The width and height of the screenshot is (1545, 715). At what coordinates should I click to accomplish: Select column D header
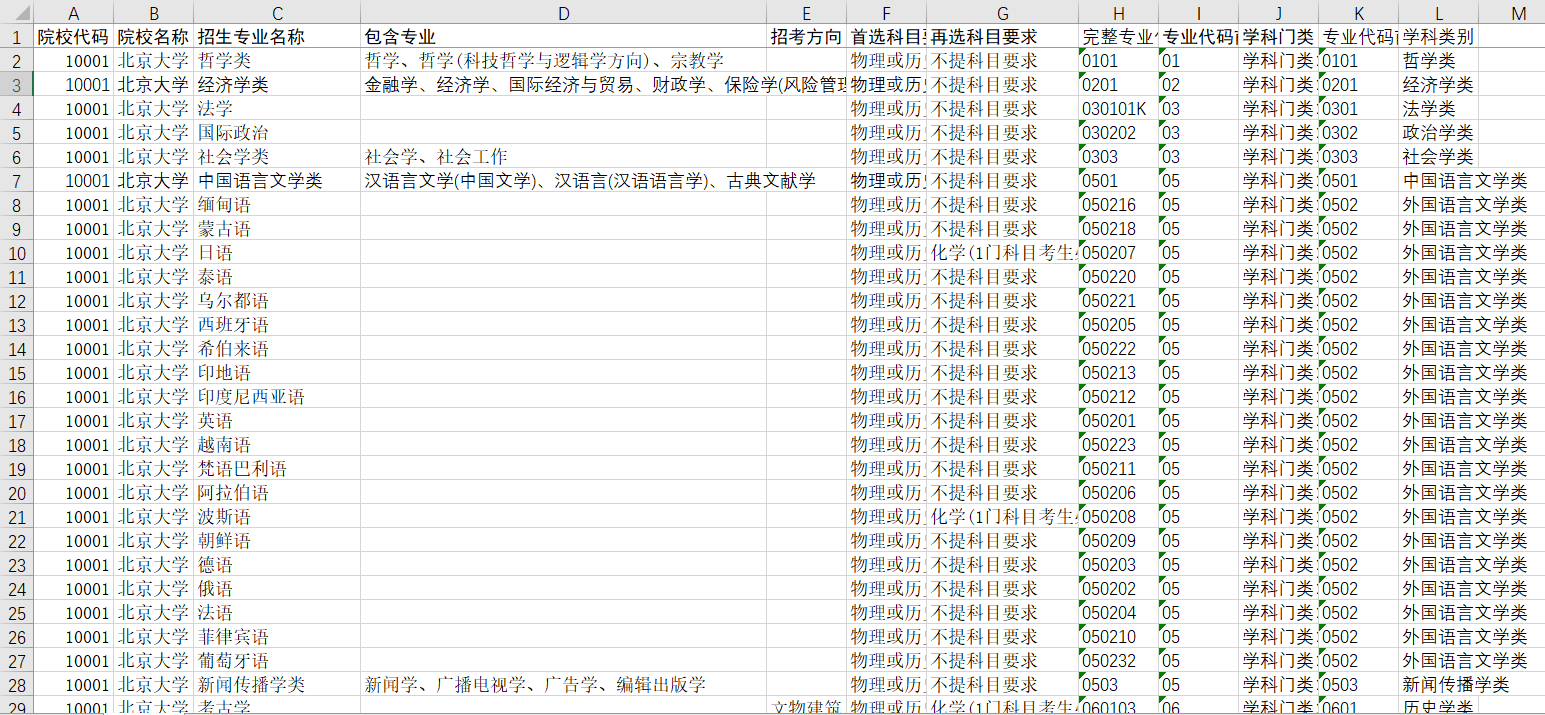(564, 12)
